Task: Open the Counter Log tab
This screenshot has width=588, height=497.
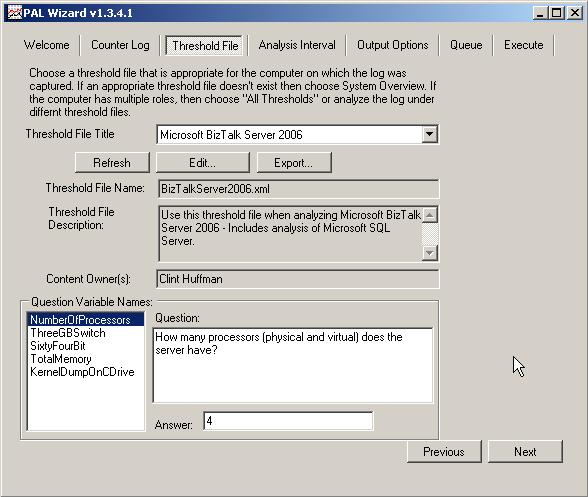Action: 120,45
